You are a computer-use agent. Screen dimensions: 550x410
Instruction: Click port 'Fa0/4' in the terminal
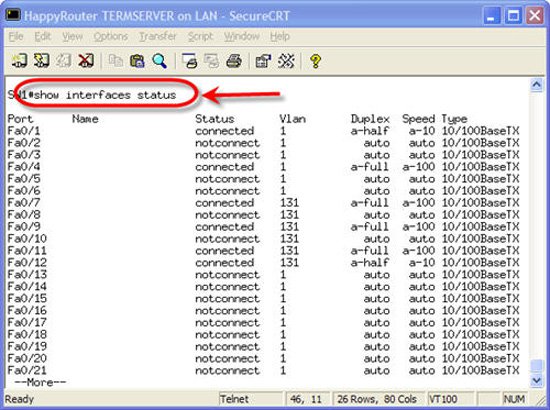tap(24, 167)
